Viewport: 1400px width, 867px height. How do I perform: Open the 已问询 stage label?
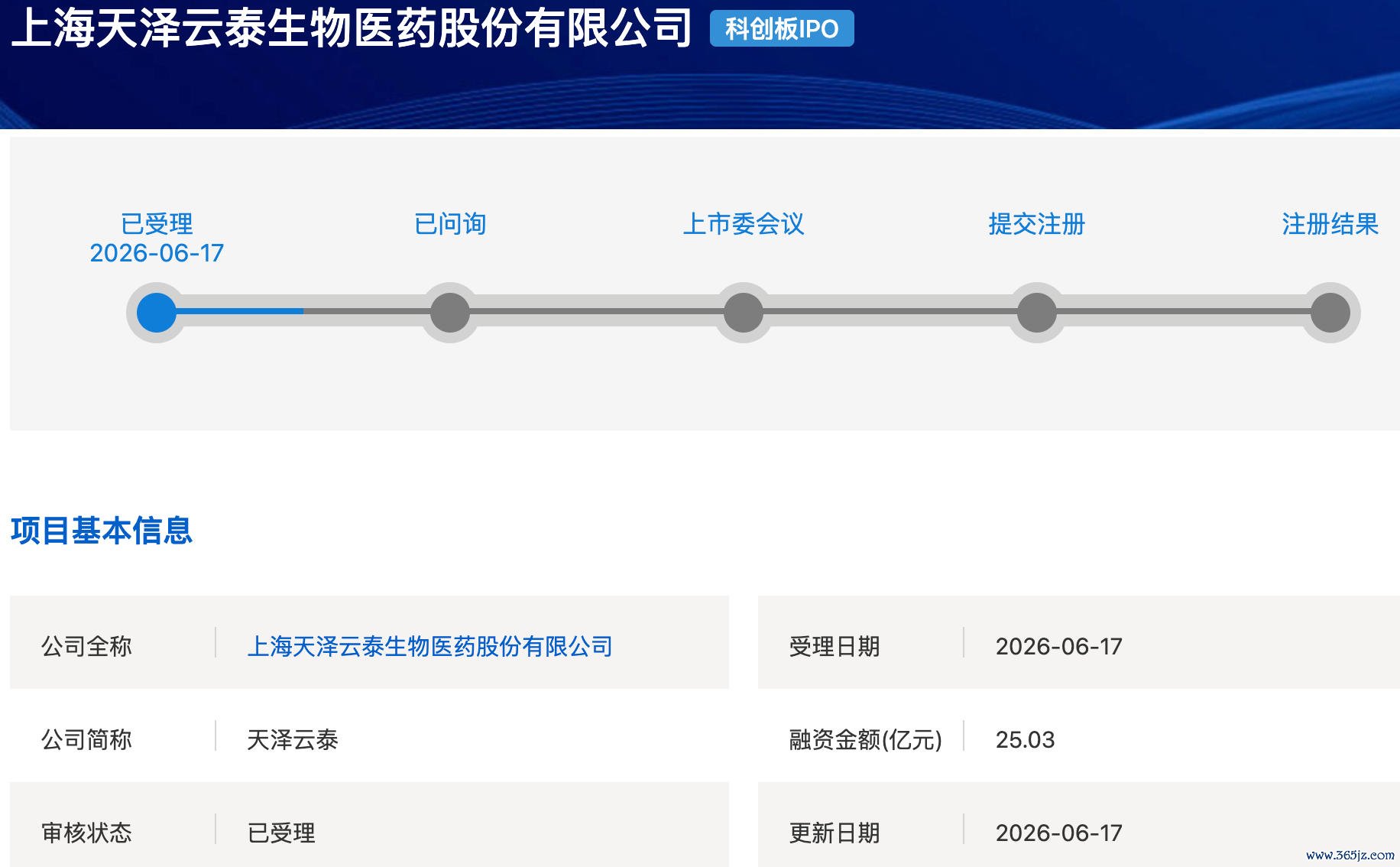(x=450, y=224)
